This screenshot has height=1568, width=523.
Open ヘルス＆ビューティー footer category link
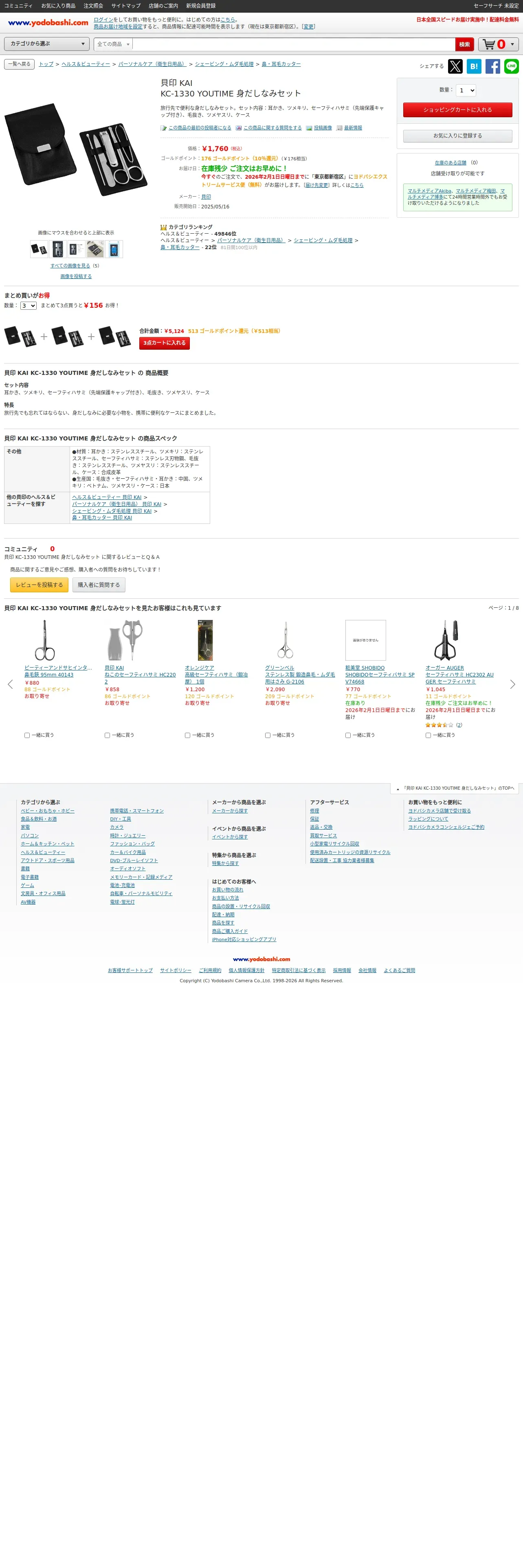43,852
